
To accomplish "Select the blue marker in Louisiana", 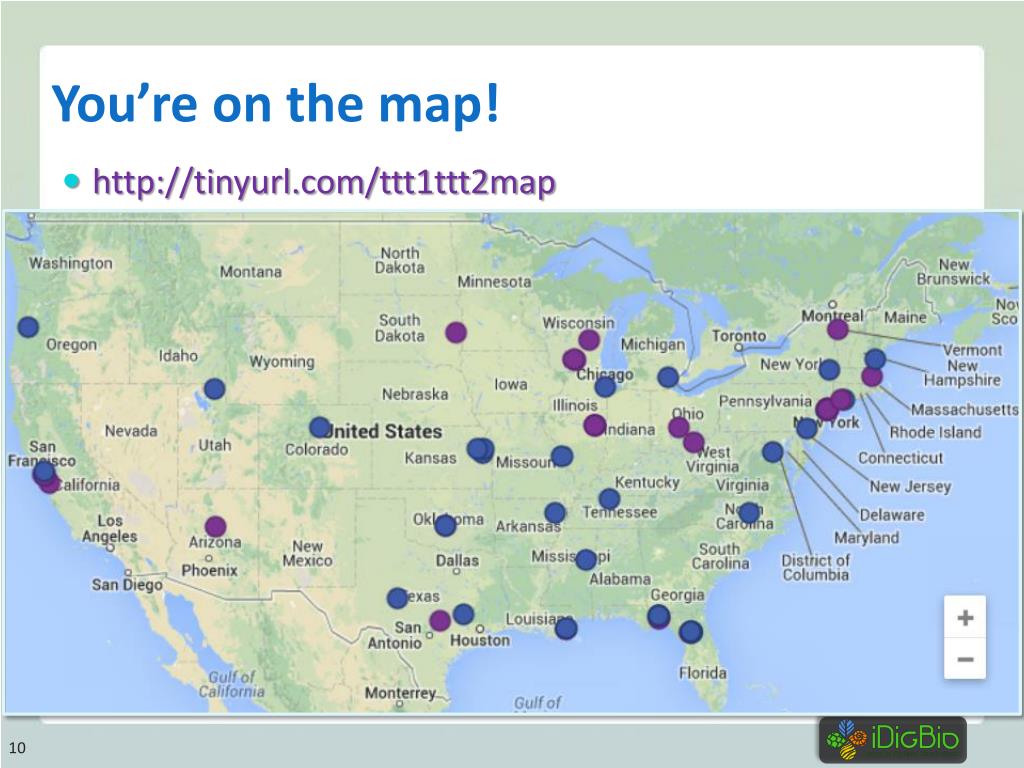I will (566, 628).
